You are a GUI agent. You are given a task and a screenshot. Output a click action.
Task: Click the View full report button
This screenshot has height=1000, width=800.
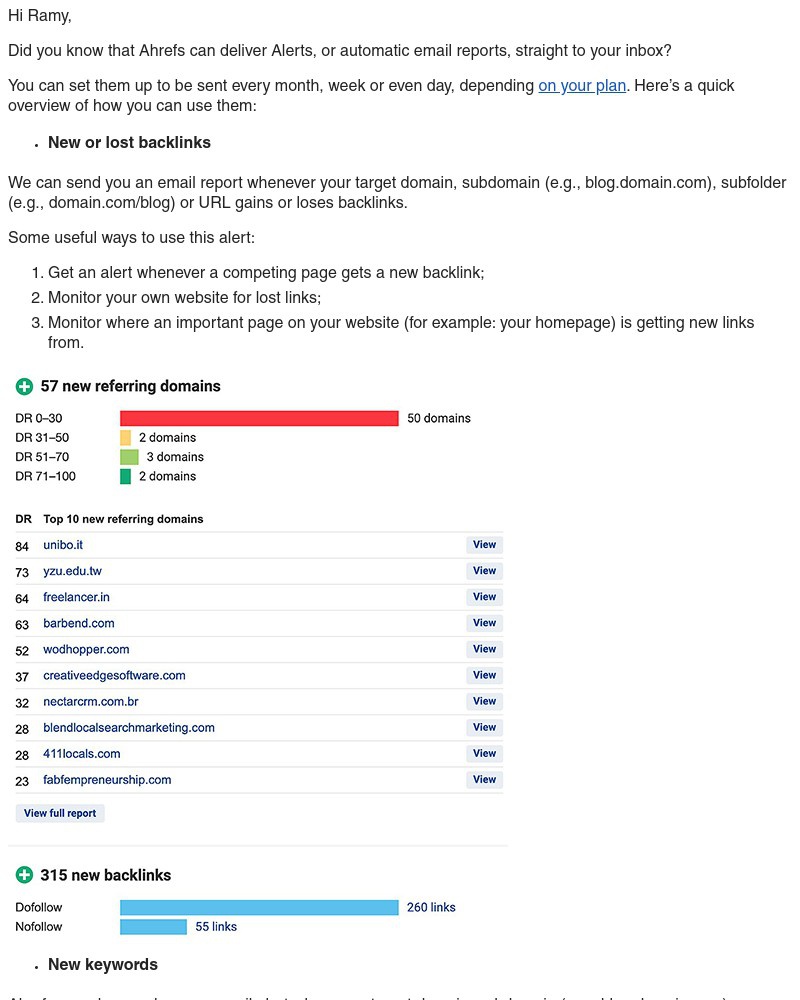(x=60, y=813)
